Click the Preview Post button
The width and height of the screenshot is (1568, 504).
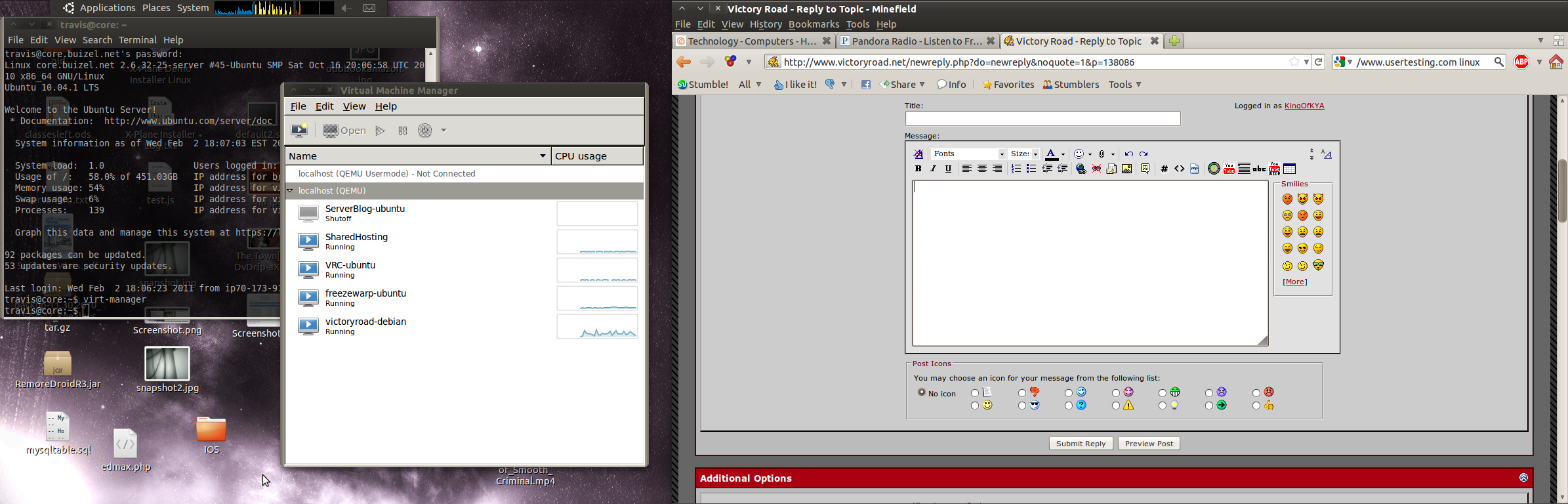click(1149, 444)
